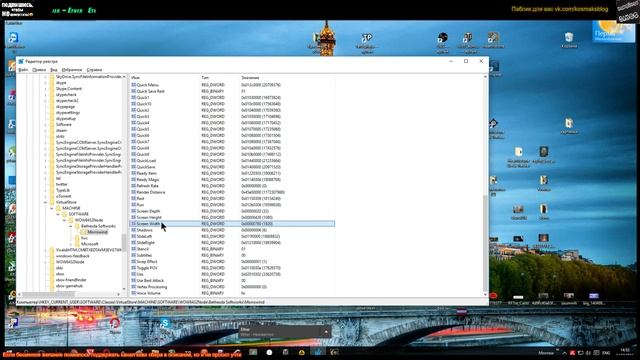Click the Screen Height value icon
Viewport: 640px width, 360px height.
[133, 217]
